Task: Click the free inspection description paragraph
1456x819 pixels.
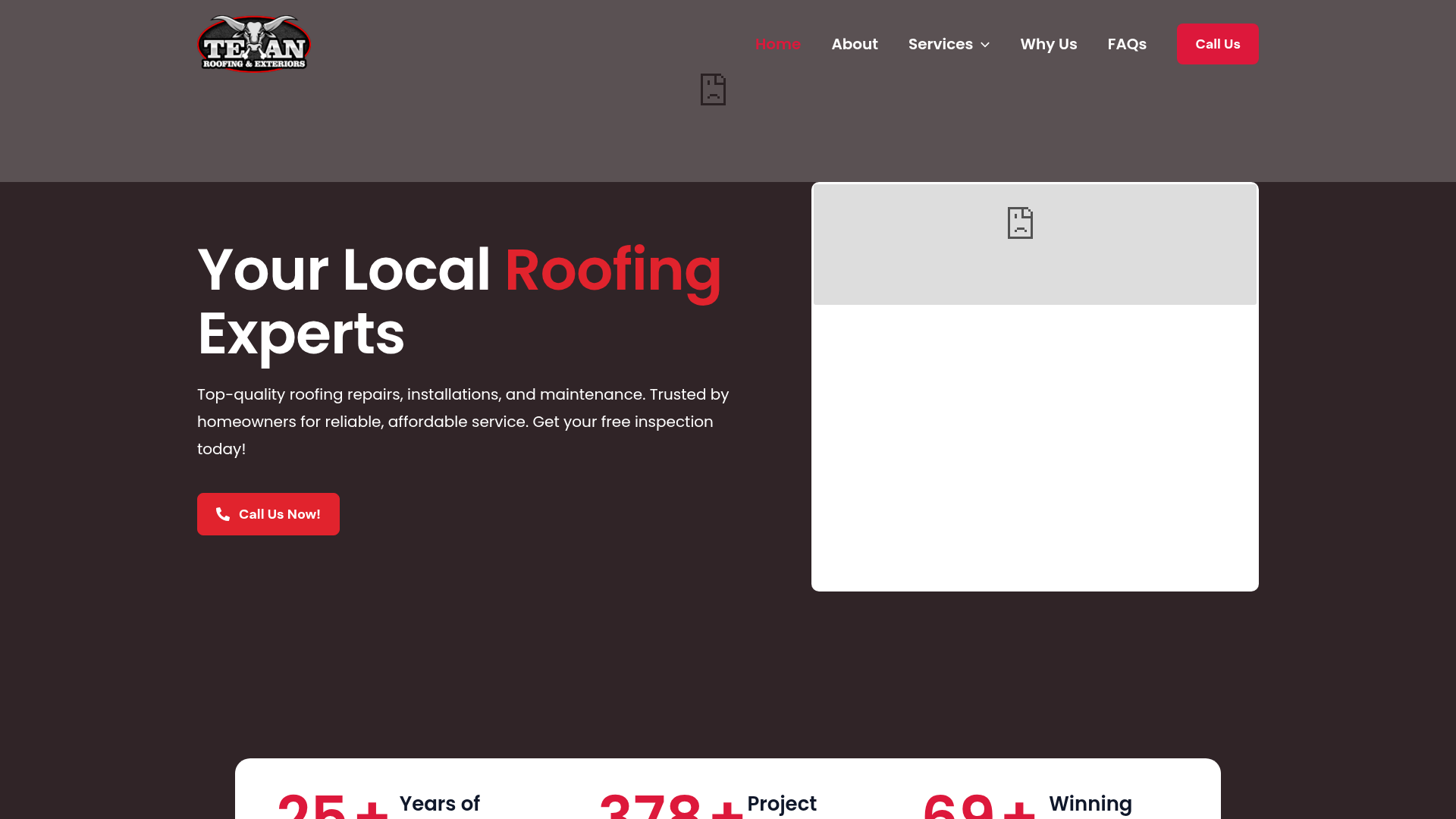Action: (x=463, y=422)
